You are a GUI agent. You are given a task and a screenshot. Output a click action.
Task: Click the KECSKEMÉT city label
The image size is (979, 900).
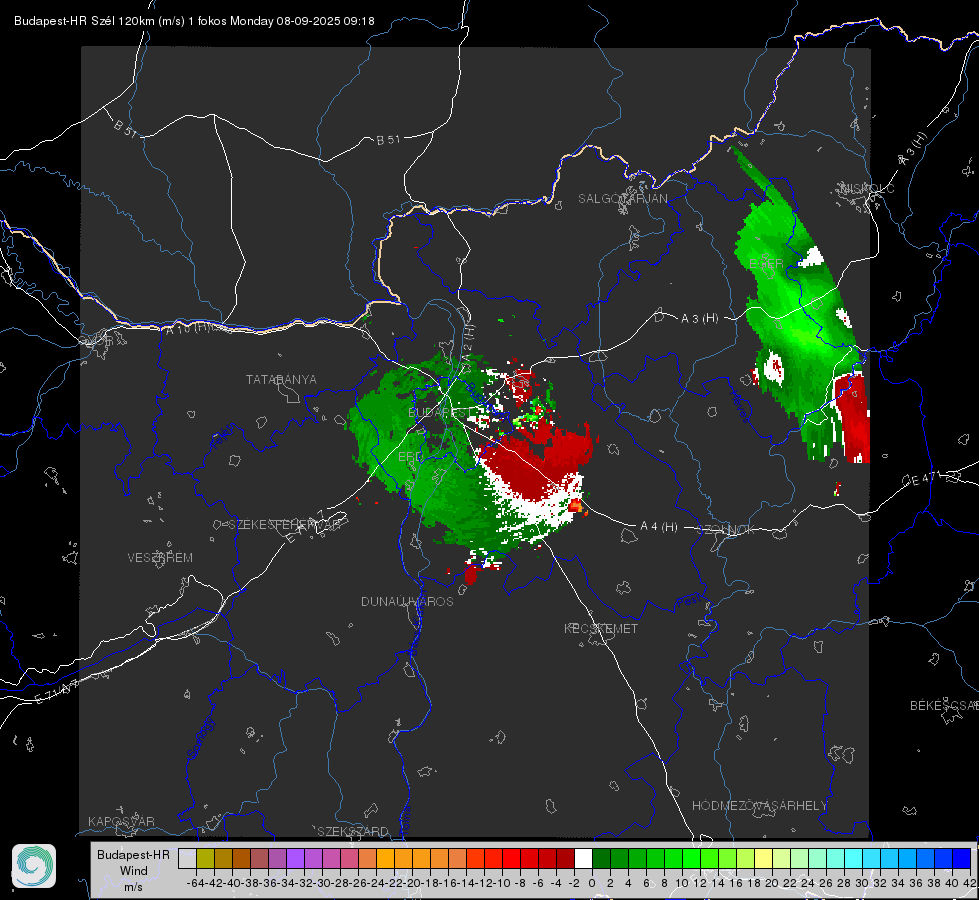coord(601,628)
